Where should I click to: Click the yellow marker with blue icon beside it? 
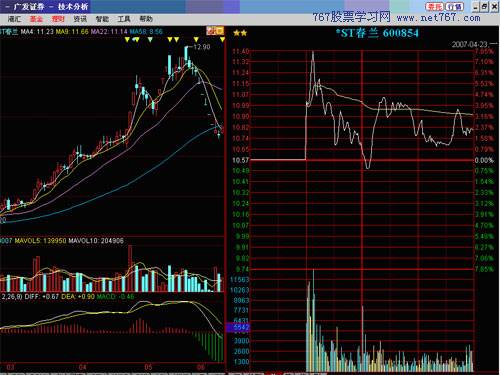[136, 40]
